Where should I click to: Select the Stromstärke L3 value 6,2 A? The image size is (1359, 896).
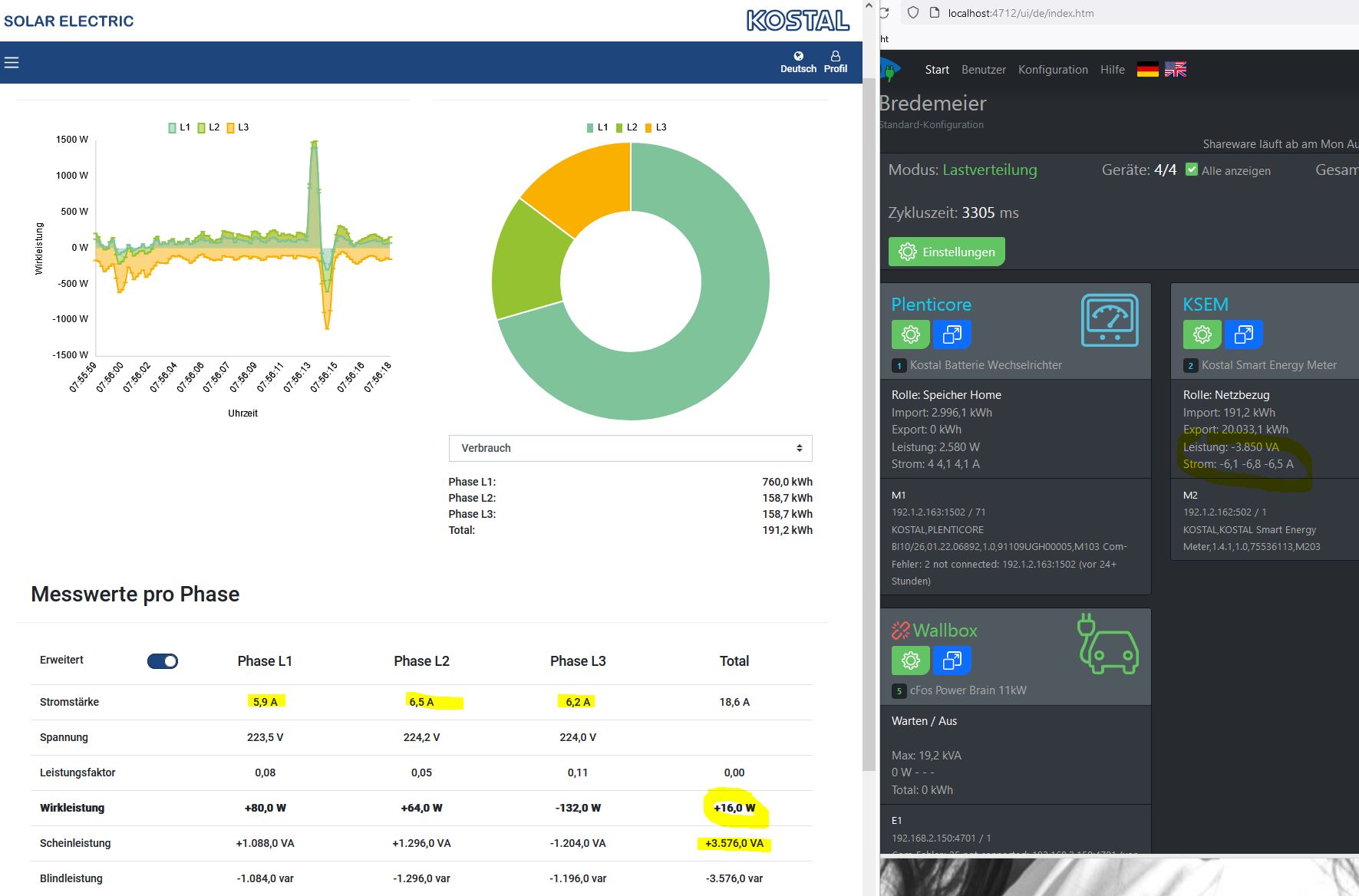point(578,702)
